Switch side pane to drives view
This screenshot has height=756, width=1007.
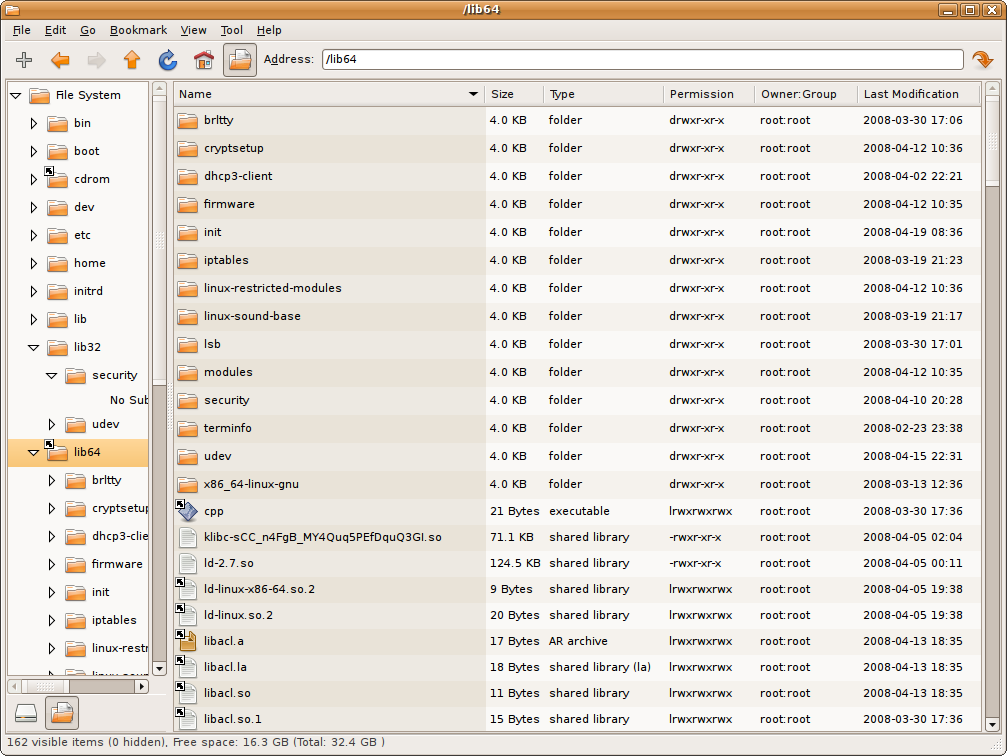(x=27, y=712)
